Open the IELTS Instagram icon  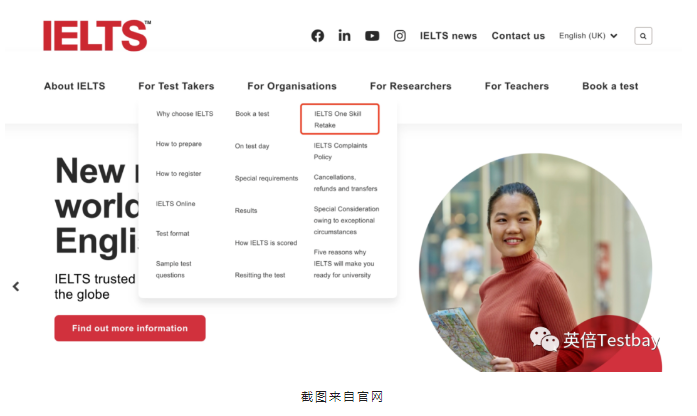pyautogui.click(x=400, y=36)
